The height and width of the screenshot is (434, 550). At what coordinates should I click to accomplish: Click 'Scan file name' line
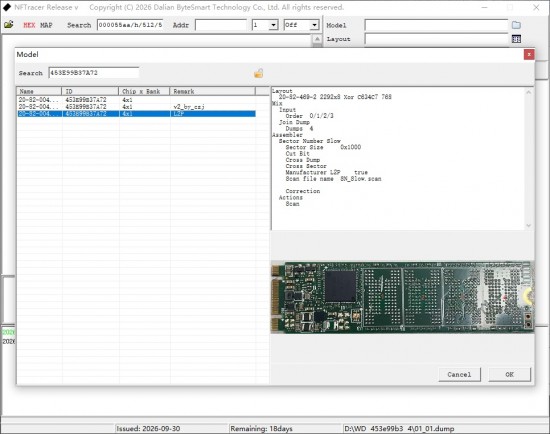(x=333, y=179)
